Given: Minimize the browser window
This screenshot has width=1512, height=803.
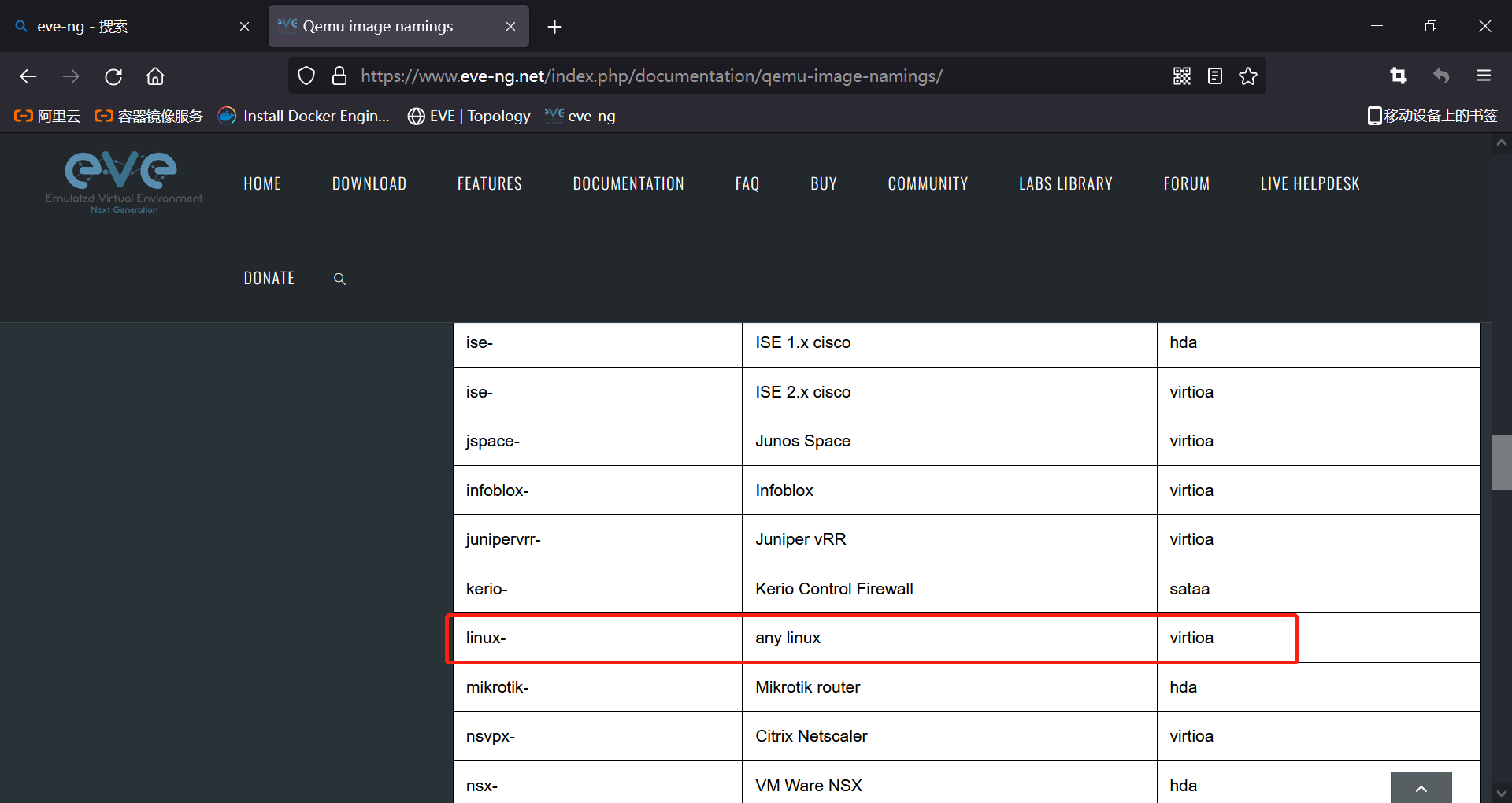Looking at the screenshot, I should (1377, 26).
